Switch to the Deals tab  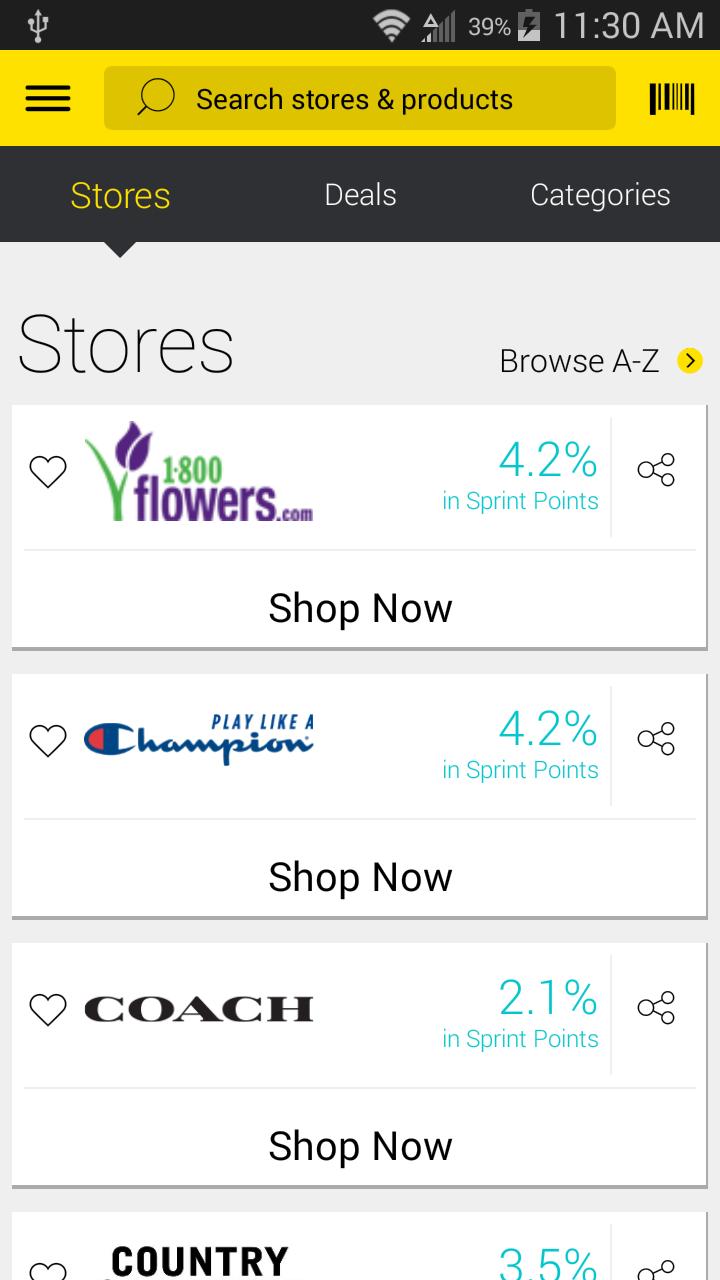pyautogui.click(x=360, y=195)
